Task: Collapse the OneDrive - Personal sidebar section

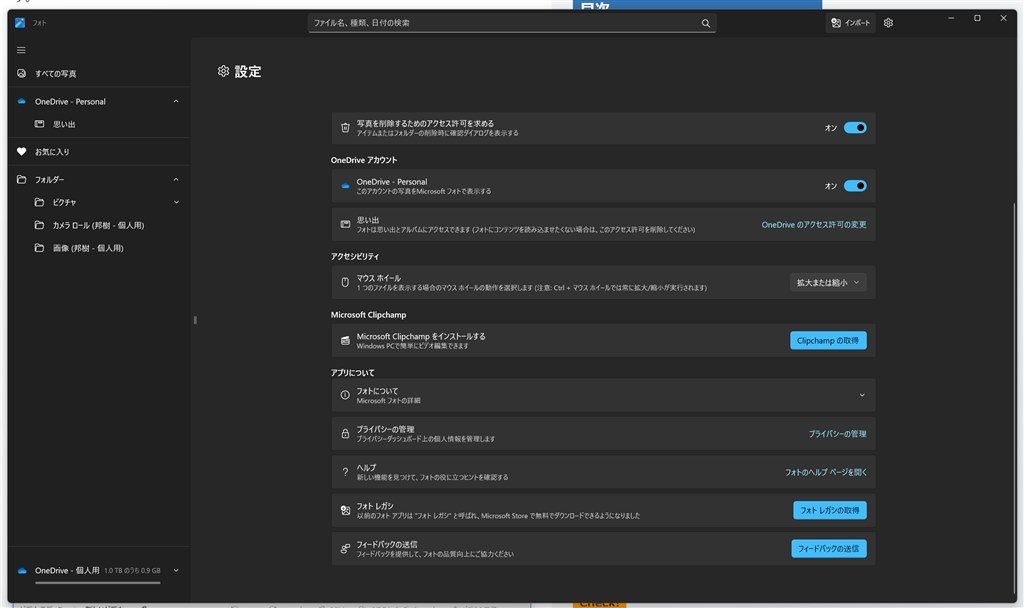Action: coord(176,101)
